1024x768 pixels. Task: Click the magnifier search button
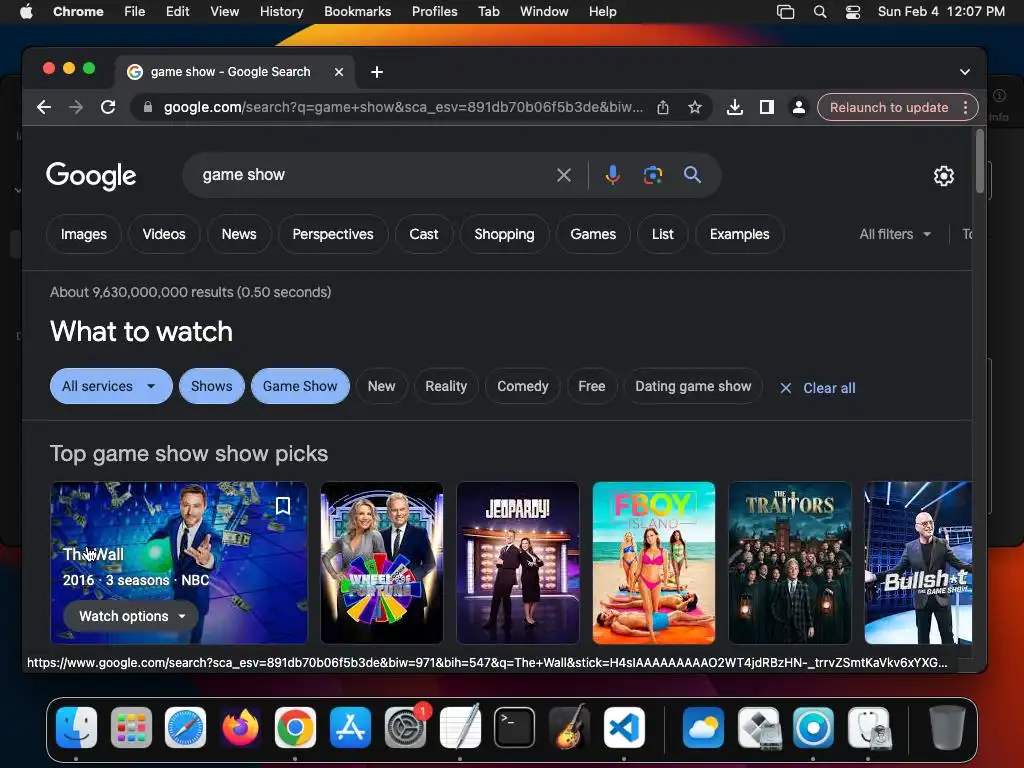pos(692,175)
